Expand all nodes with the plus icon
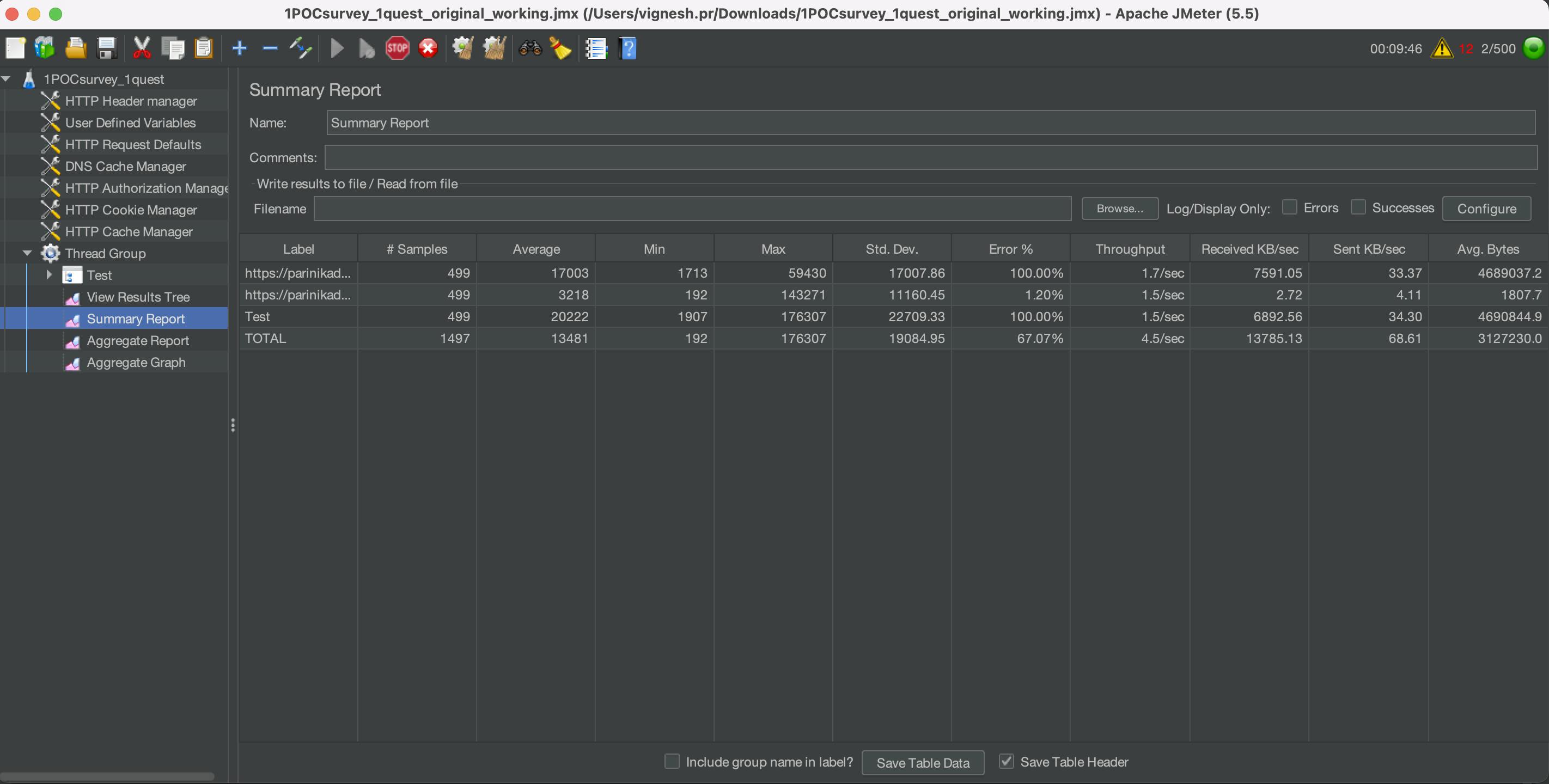The height and width of the screenshot is (784, 1549). point(239,48)
